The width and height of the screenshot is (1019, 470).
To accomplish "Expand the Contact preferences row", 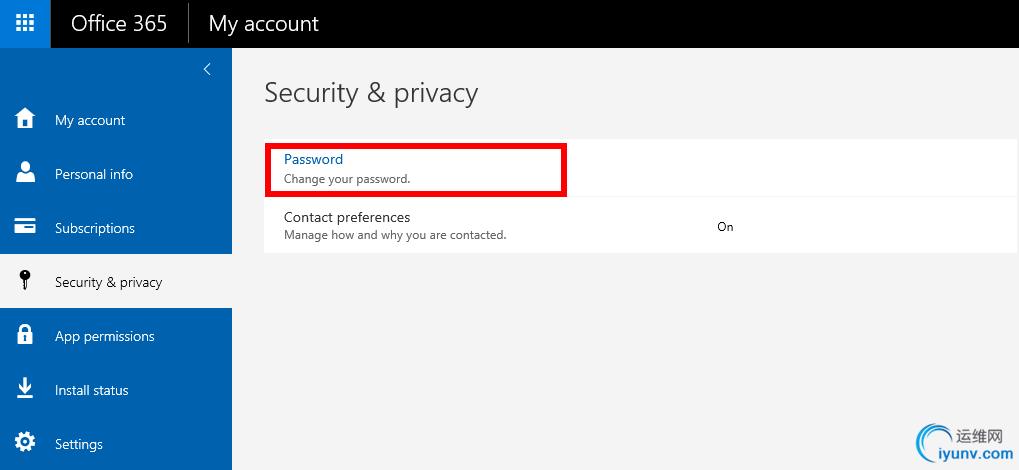I will (640, 225).
